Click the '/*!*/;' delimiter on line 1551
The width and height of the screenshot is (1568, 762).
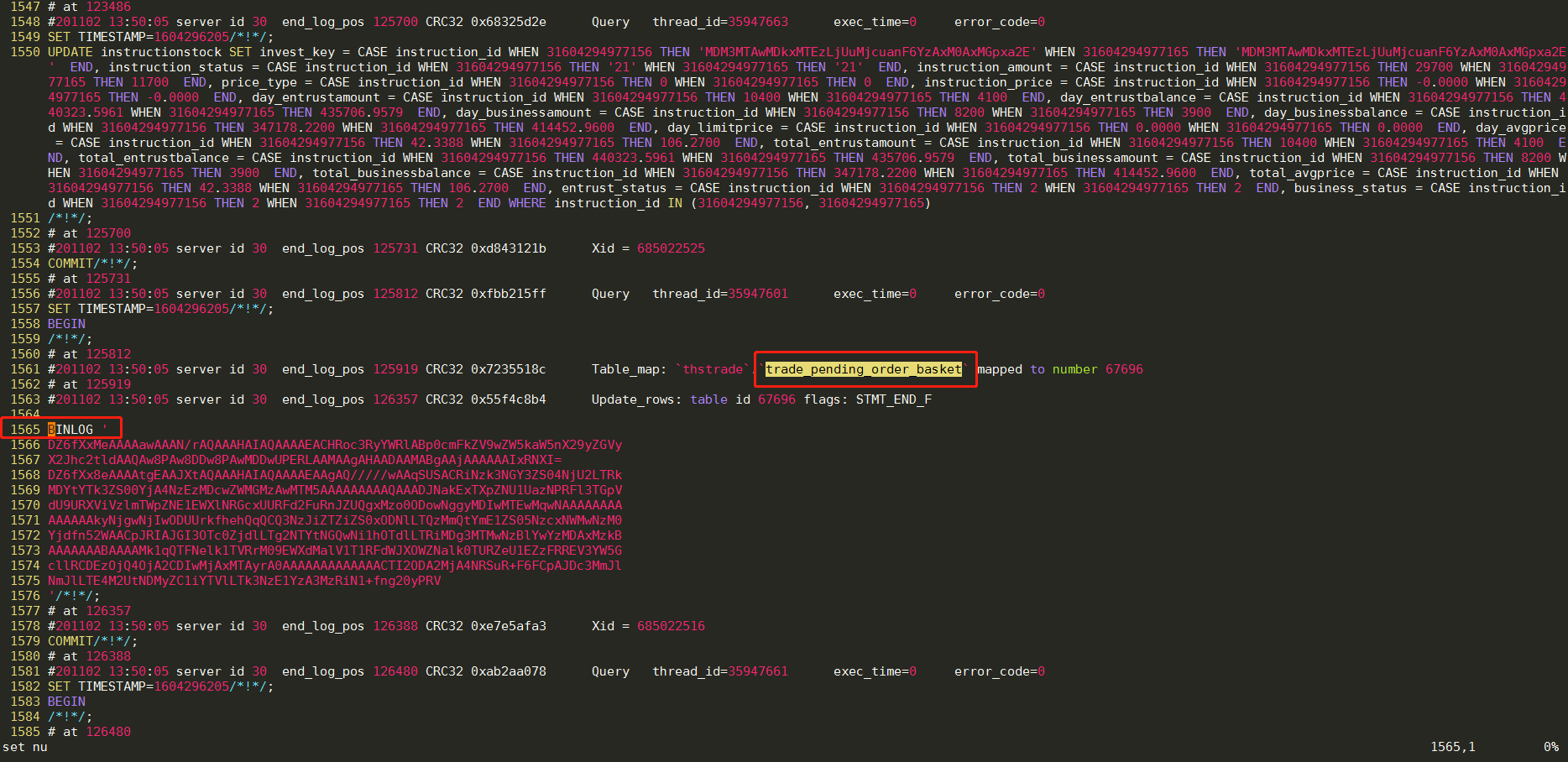pos(70,218)
